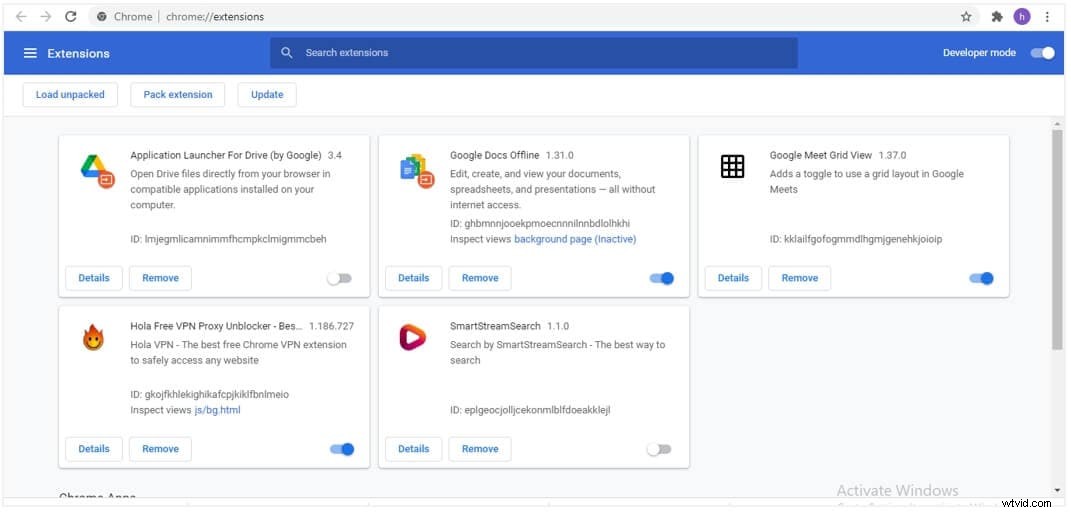Click the Google Docs Offline icon
The height and width of the screenshot is (513, 1071).
coord(417,171)
